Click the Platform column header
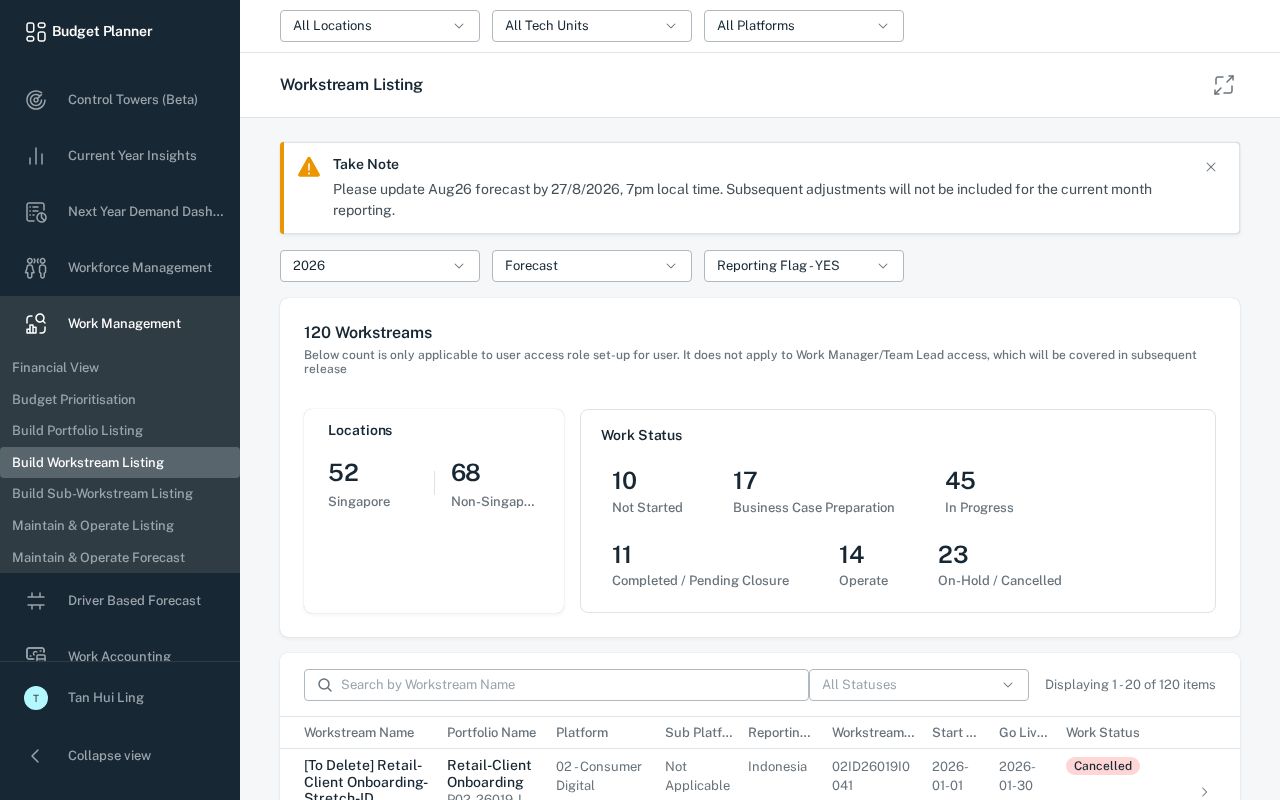Viewport: 1280px width, 800px height. pos(582,733)
